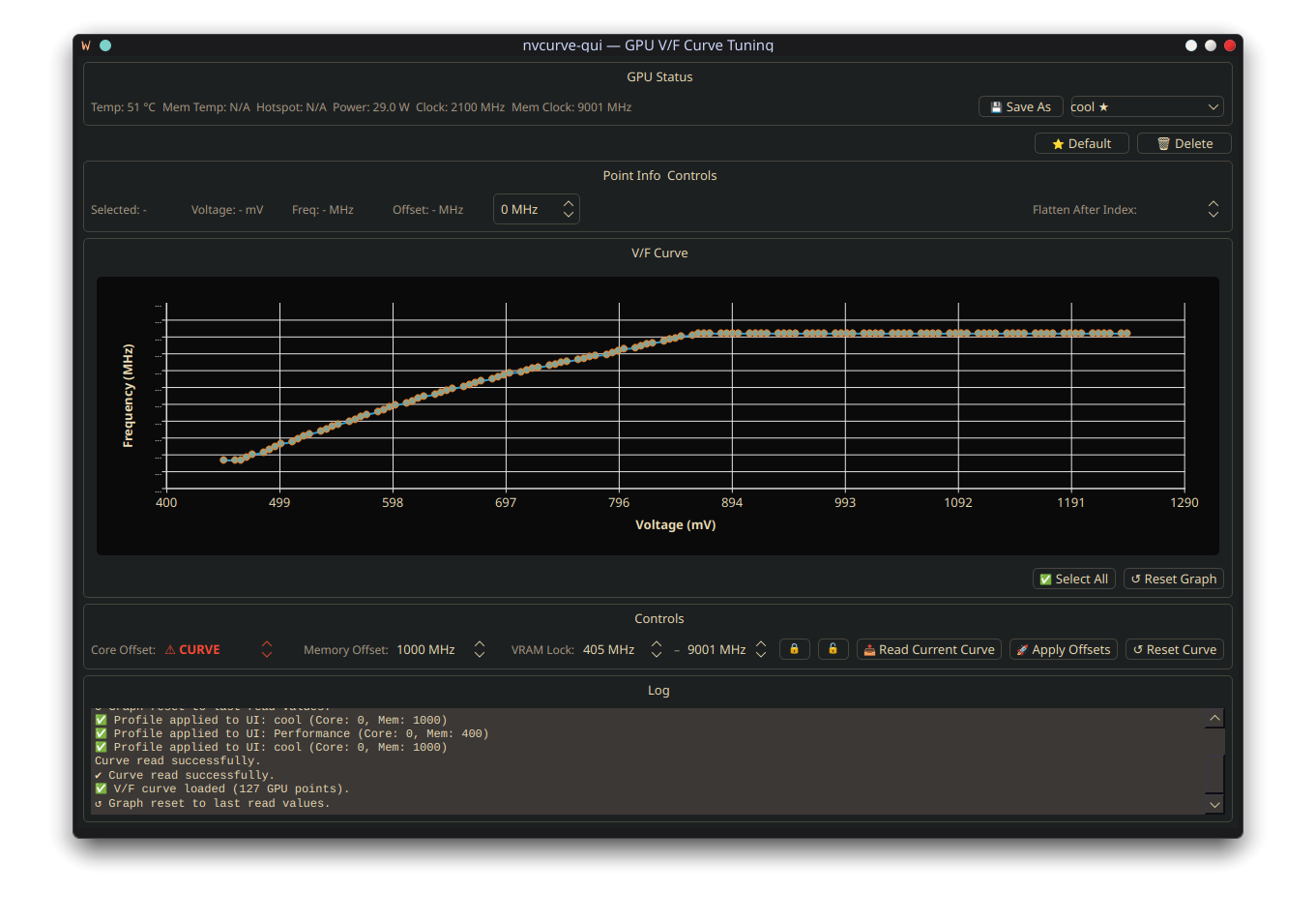Viewport: 1316px width, 921px height.
Task: Click the Core Offset spinner arrows
Action: pos(267,649)
